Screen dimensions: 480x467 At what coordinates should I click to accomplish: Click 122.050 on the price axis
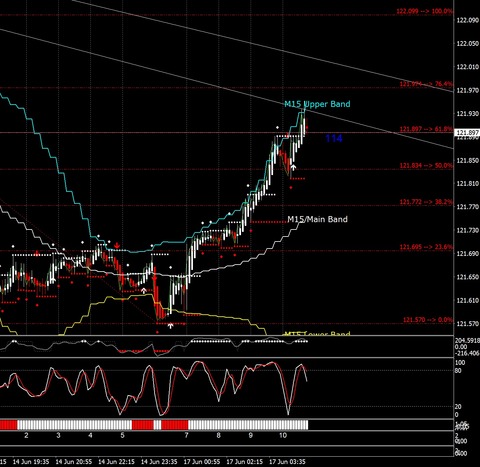click(467, 44)
